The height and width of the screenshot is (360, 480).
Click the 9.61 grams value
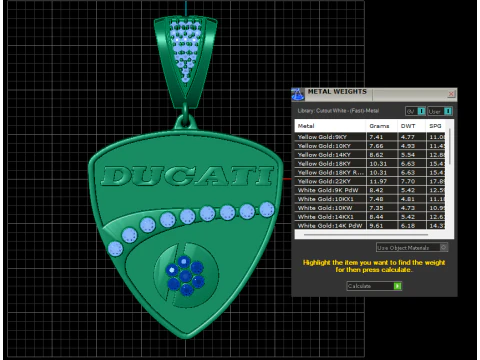pyautogui.click(x=376, y=225)
